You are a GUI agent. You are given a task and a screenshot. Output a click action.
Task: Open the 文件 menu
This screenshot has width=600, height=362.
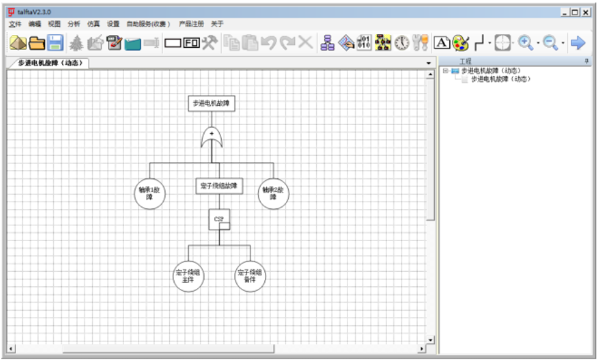pos(15,24)
